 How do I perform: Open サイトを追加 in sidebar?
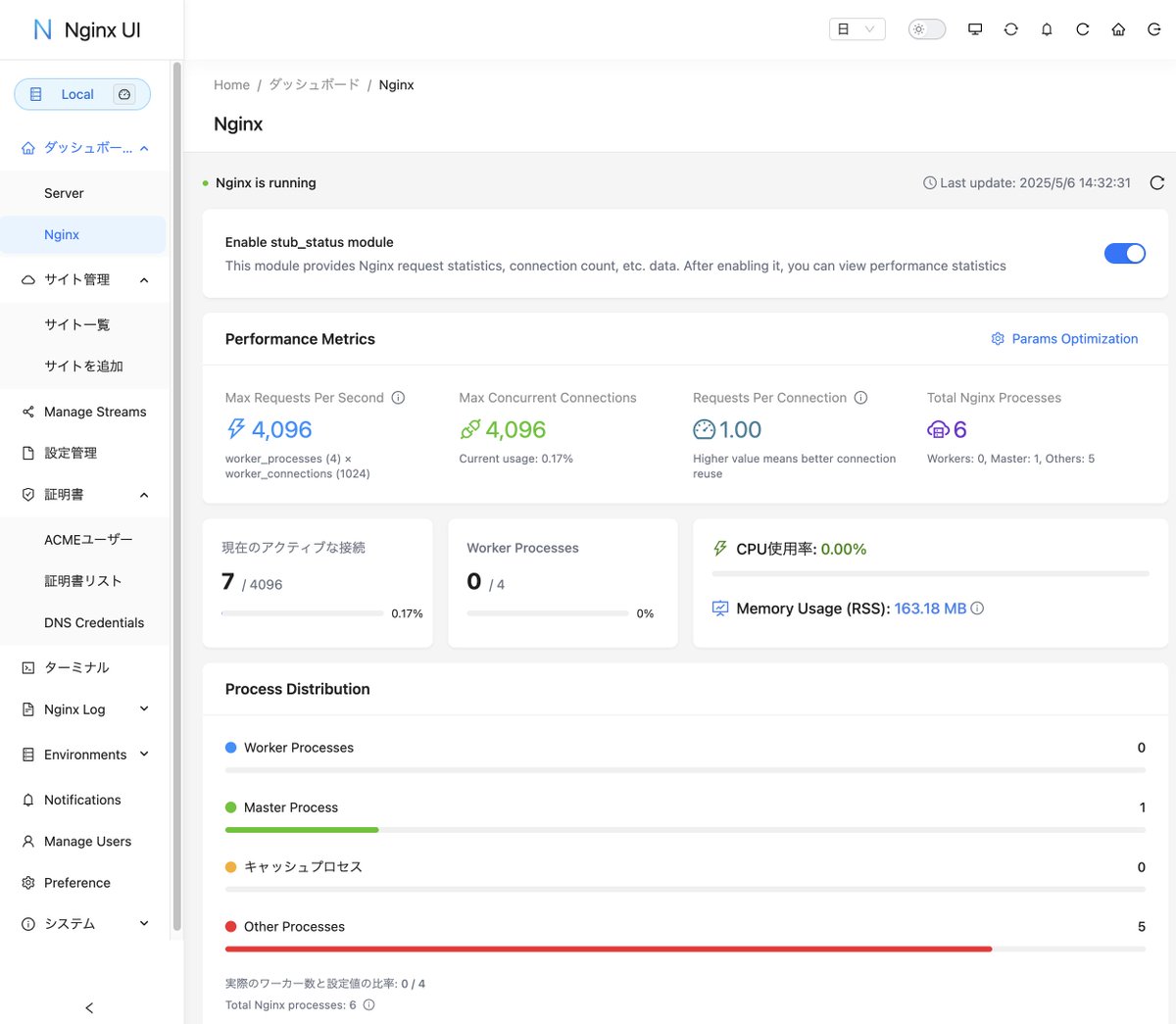(x=85, y=366)
